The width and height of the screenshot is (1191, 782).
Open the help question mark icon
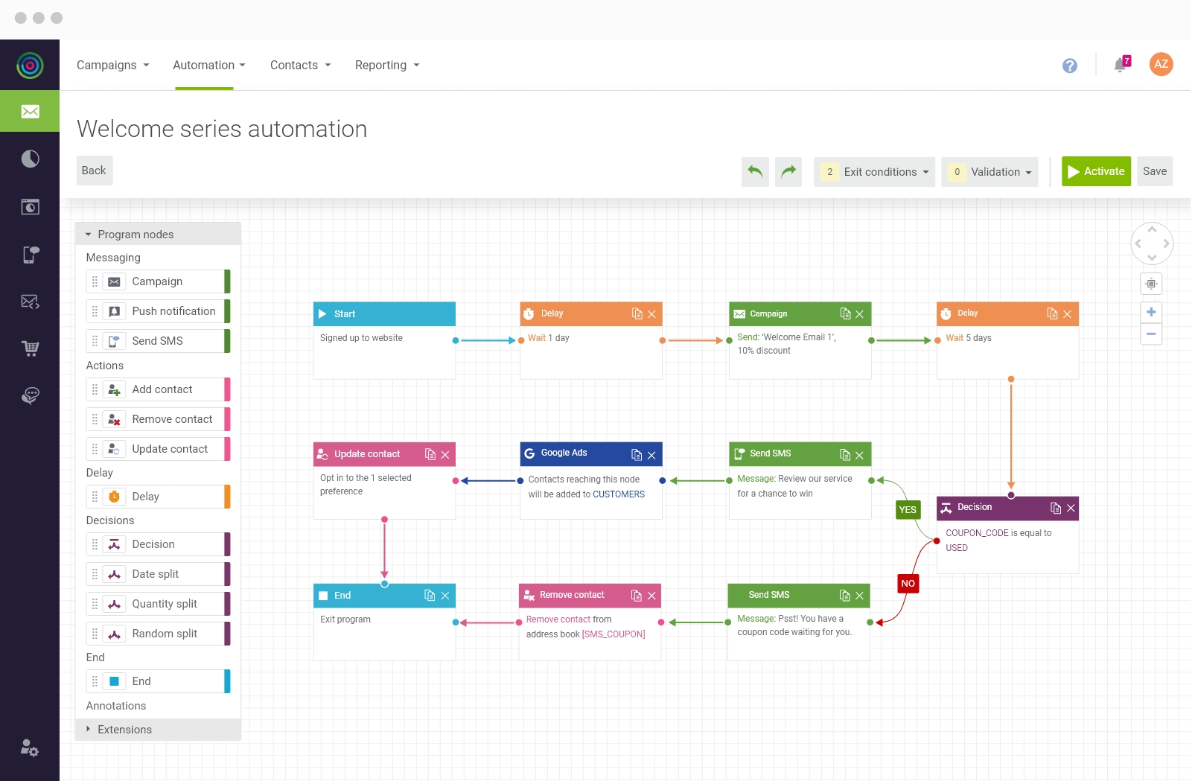(x=1069, y=66)
